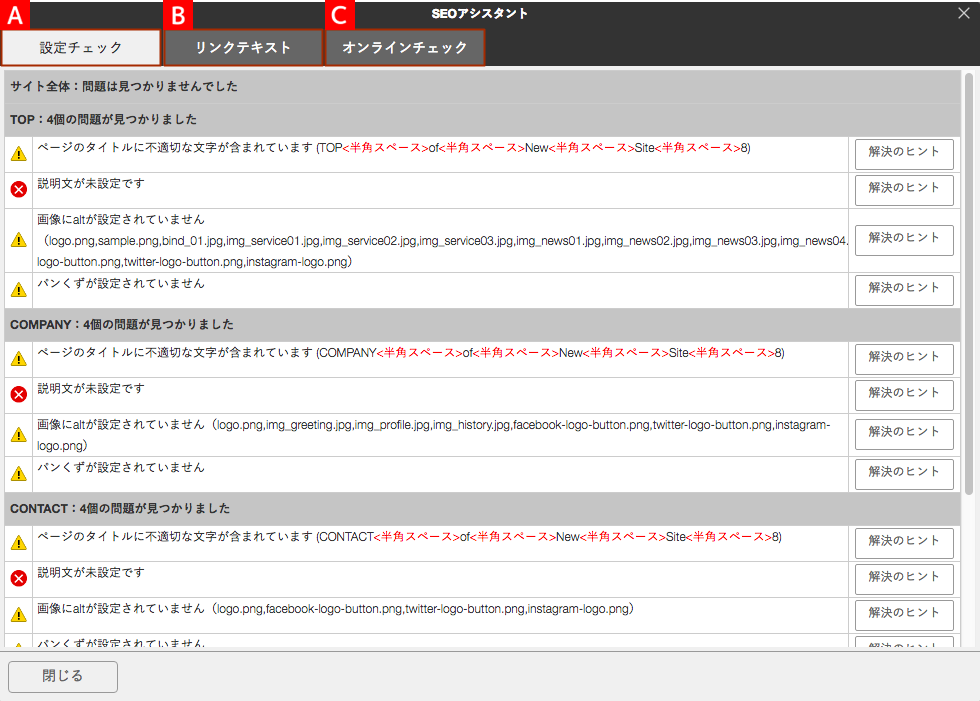Click the COMPANY パンくずが設定されていません message

(121, 467)
